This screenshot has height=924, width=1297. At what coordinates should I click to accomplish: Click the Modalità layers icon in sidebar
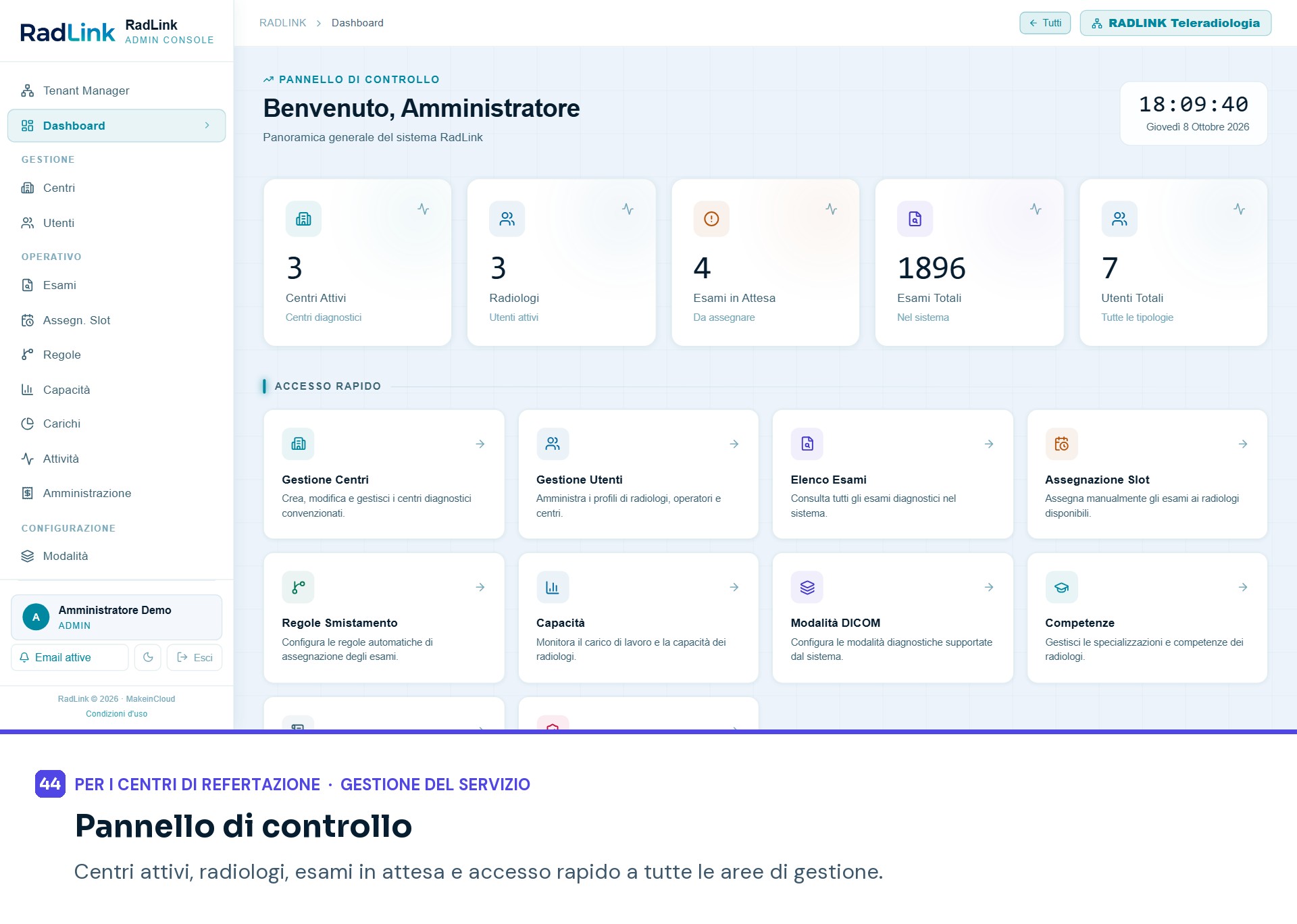click(x=28, y=556)
